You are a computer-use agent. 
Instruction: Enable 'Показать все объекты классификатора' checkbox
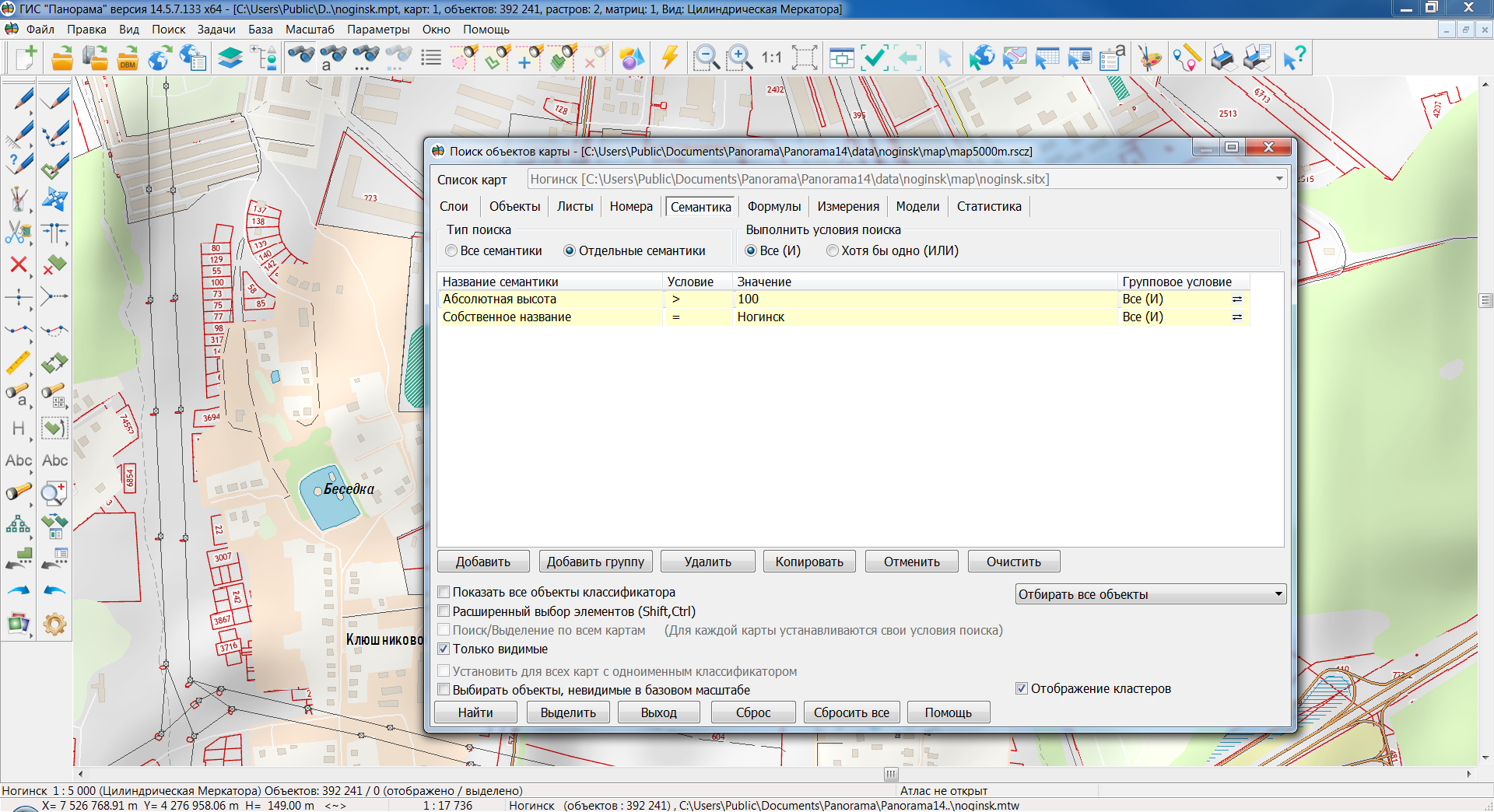[x=444, y=593]
